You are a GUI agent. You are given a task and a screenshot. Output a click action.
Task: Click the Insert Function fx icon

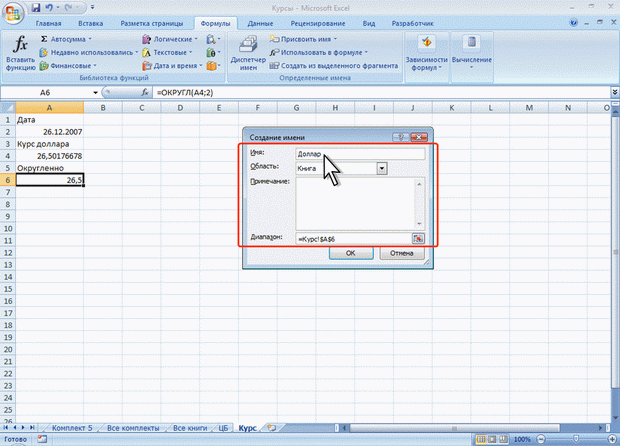coord(20,53)
